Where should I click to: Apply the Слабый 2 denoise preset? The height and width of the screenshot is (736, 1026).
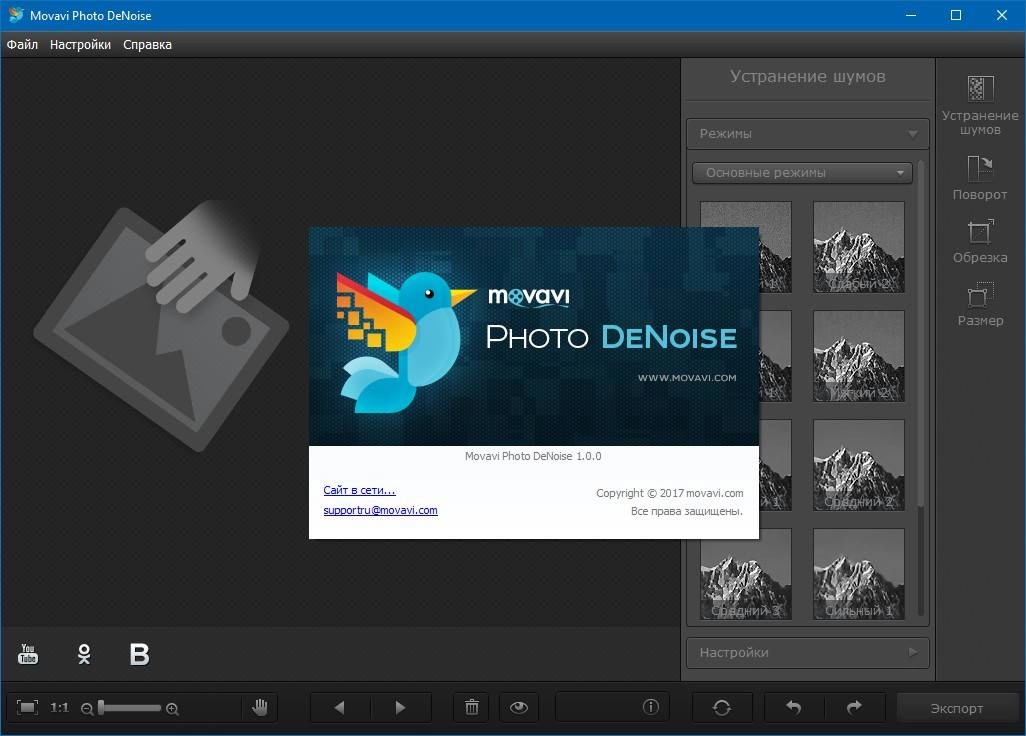point(858,247)
